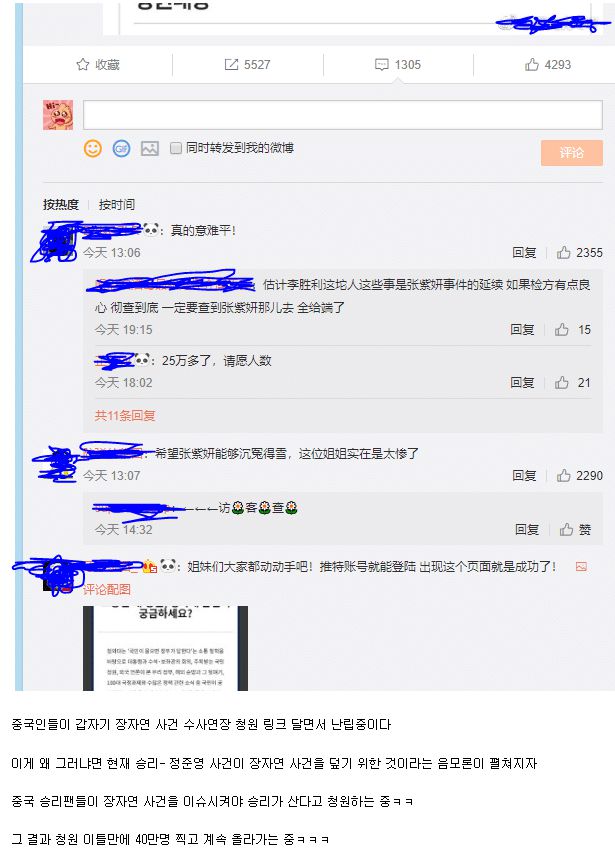Open the emoji smiley picker
Viewport: 615px width, 867px height.
click(92, 148)
